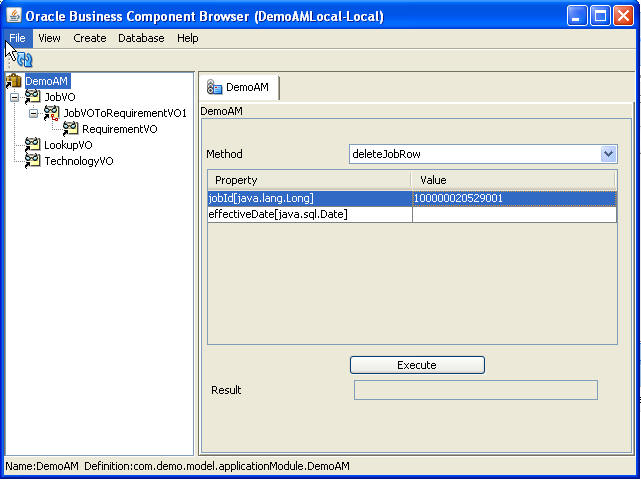Click the Java icon in title bar
This screenshot has height=480, width=641.
pyautogui.click(x=13, y=16)
